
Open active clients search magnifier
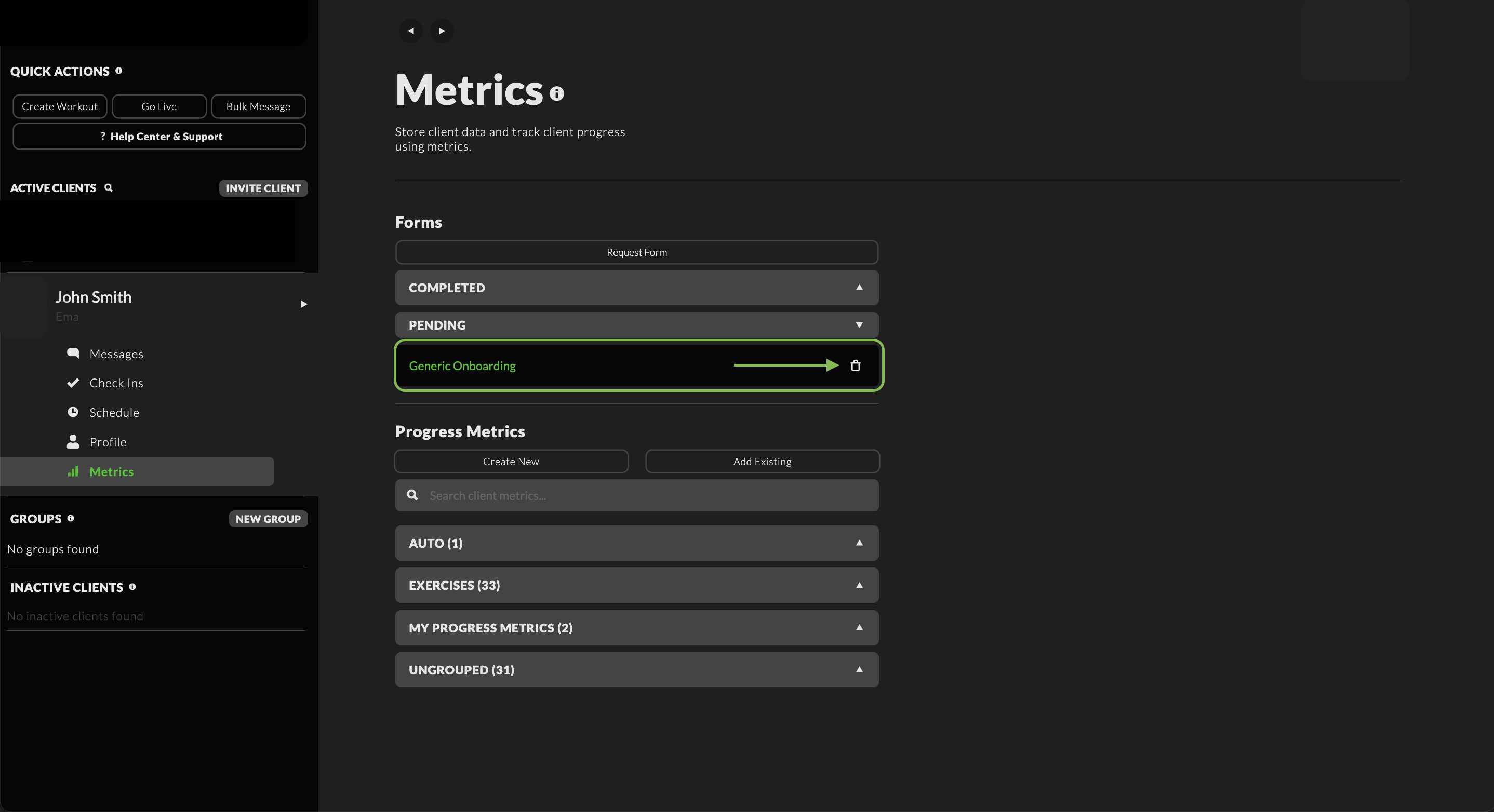[109, 188]
